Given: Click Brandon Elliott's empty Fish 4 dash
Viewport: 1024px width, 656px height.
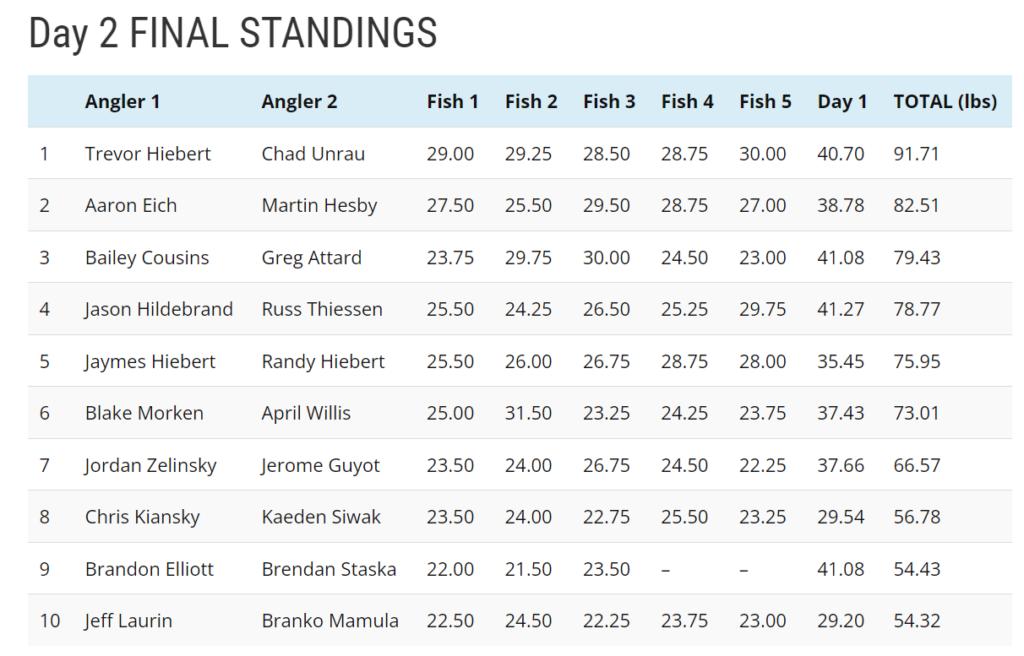Looking at the screenshot, I should click(666, 570).
